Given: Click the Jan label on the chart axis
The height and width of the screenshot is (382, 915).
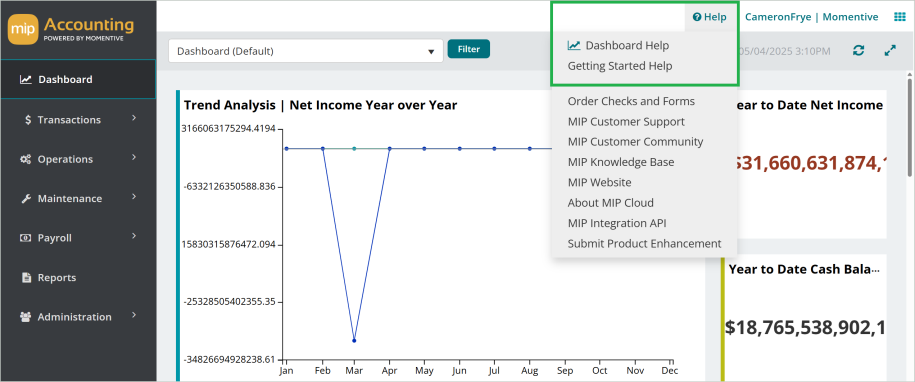Looking at the screenshot, I should (x=286, y=371).
